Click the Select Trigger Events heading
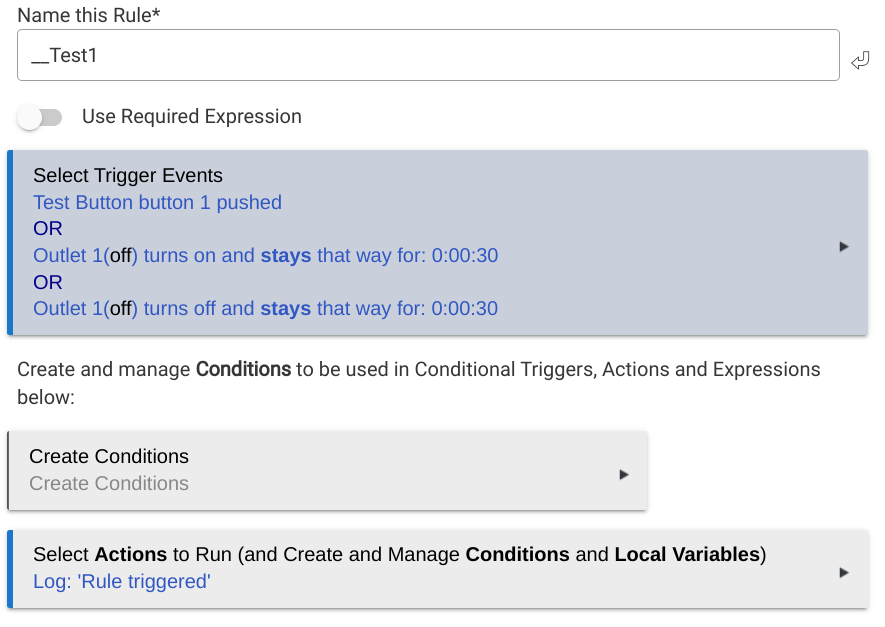Viewport: 885px width, 627px height. coord(128,175)
